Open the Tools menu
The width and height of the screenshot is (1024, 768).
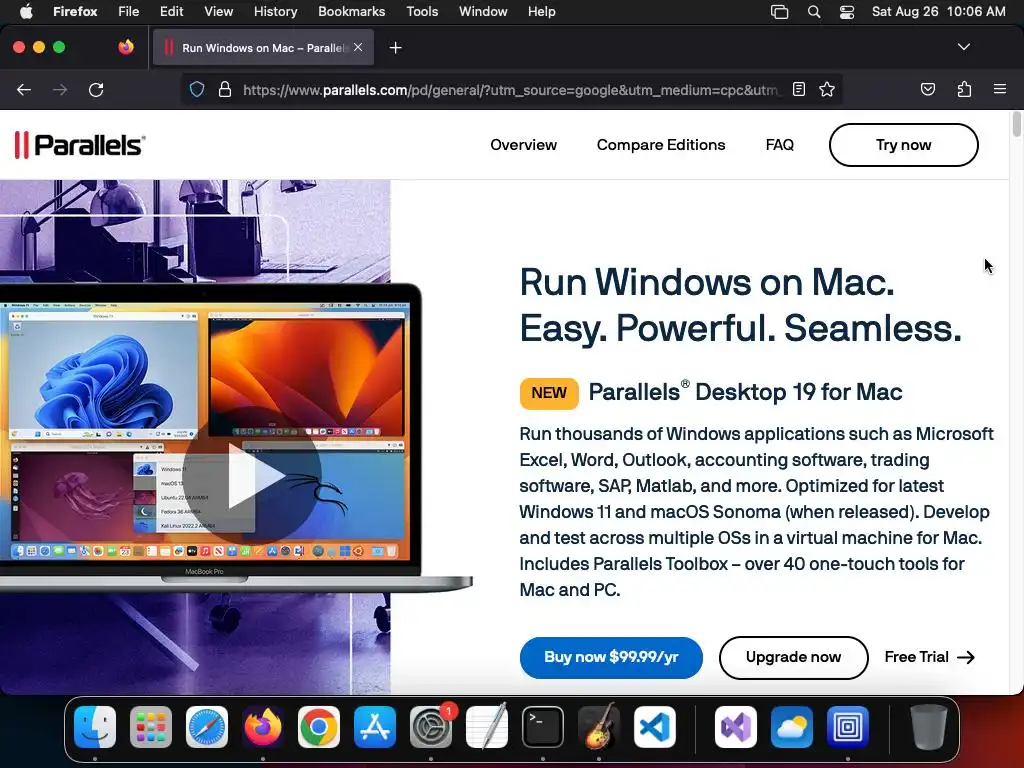tap(422, 12)
